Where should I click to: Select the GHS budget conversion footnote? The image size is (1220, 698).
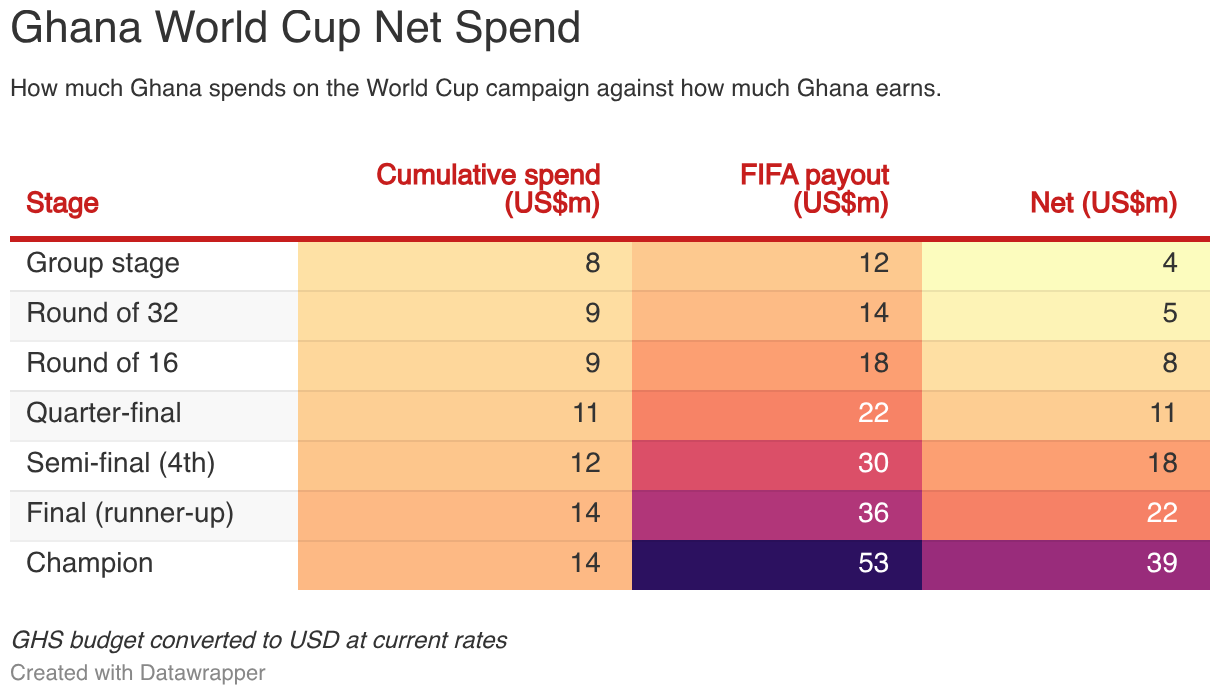pos(259,640)
